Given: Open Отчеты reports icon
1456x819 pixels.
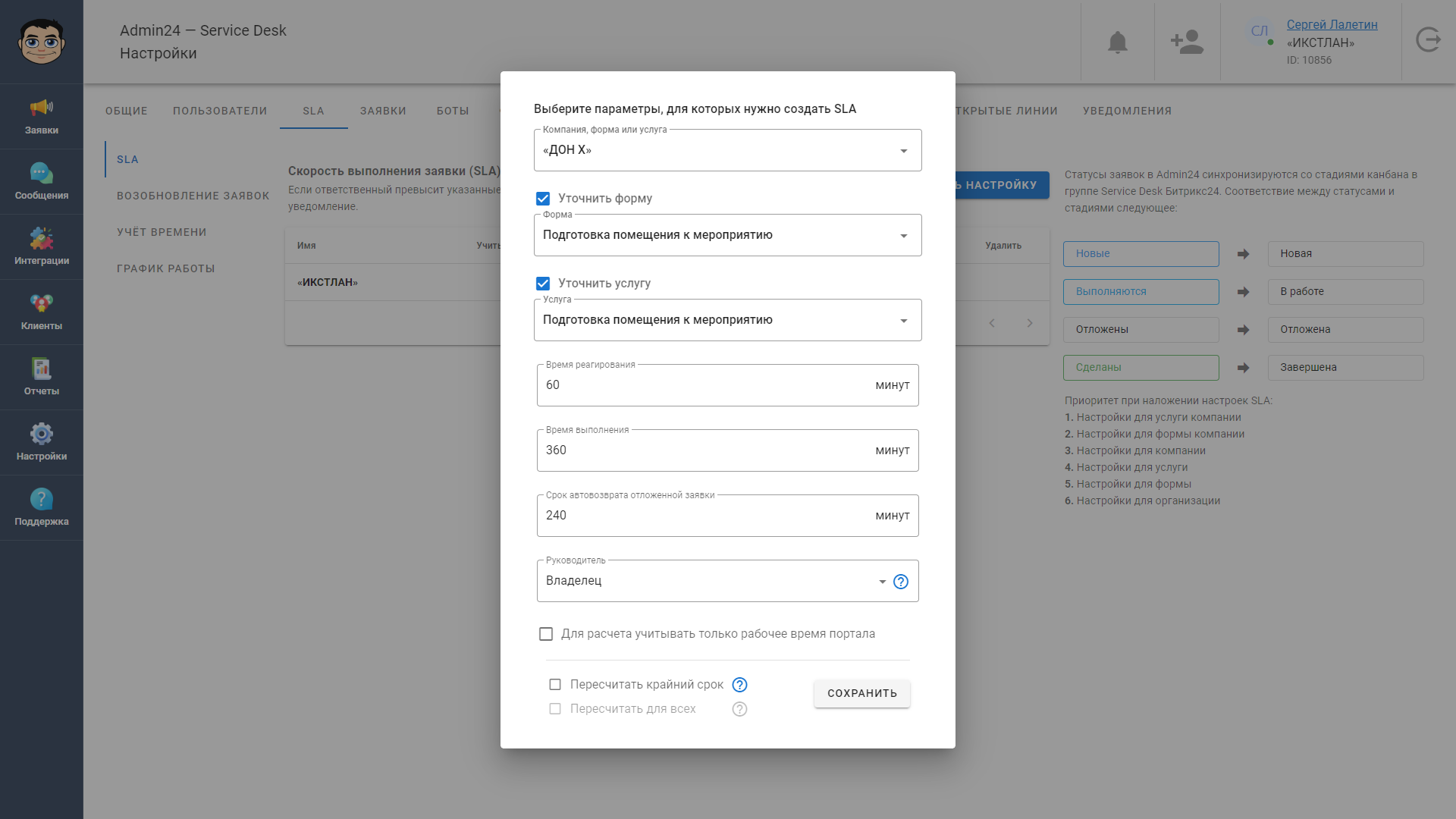Looking at the screenshot, I should point(42,369).
